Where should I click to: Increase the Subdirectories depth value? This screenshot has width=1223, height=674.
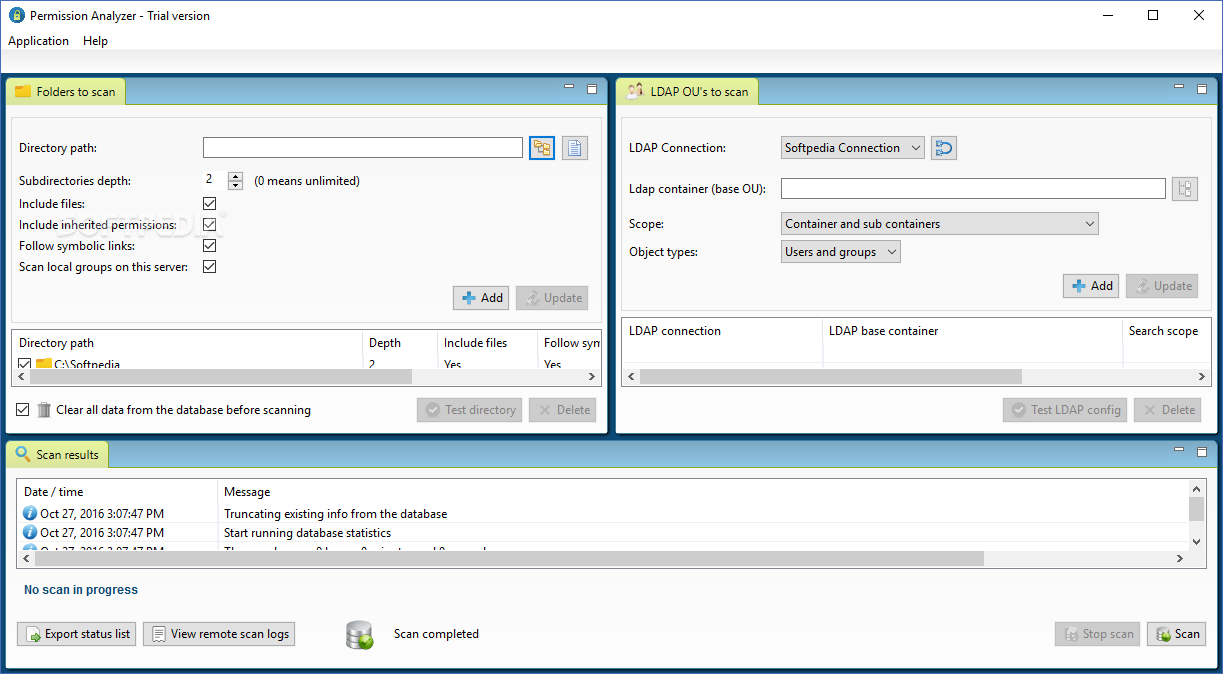click(235, 176)
